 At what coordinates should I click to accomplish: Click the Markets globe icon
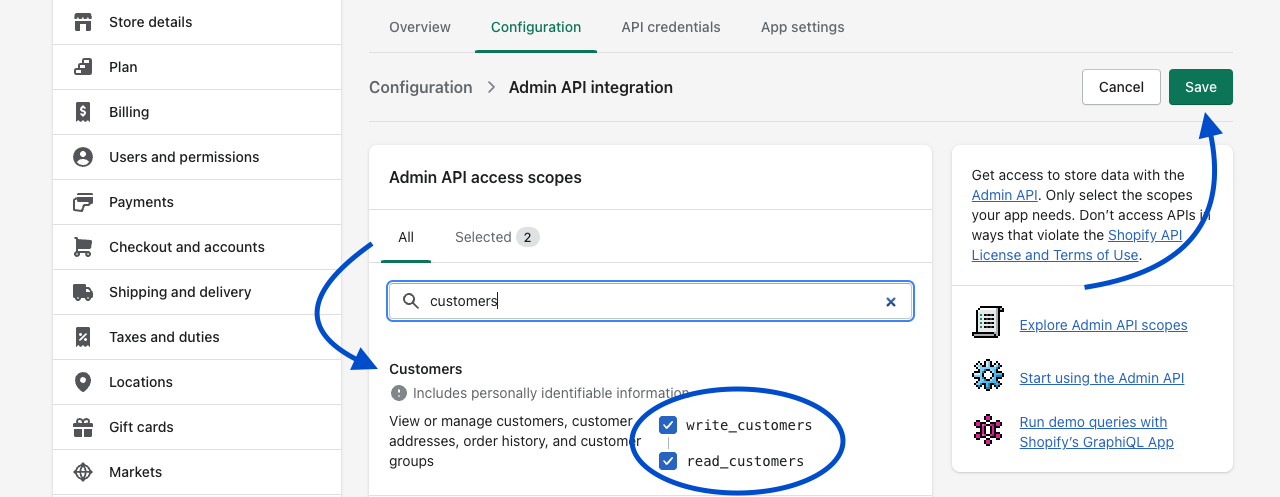tap(83, 472)
